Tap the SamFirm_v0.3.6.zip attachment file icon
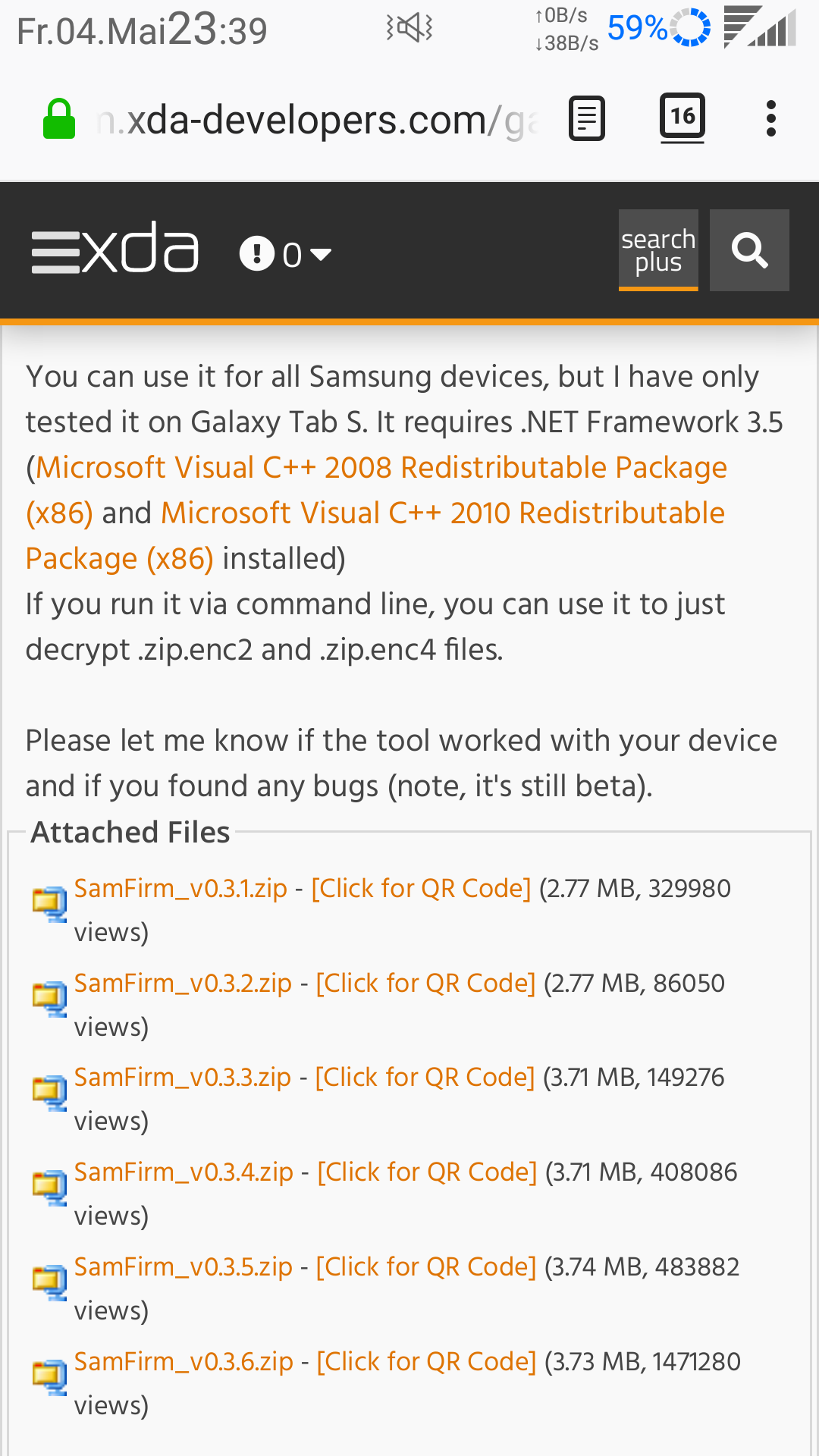Viewport: 819px width, 1456px height. point(50,1377)
